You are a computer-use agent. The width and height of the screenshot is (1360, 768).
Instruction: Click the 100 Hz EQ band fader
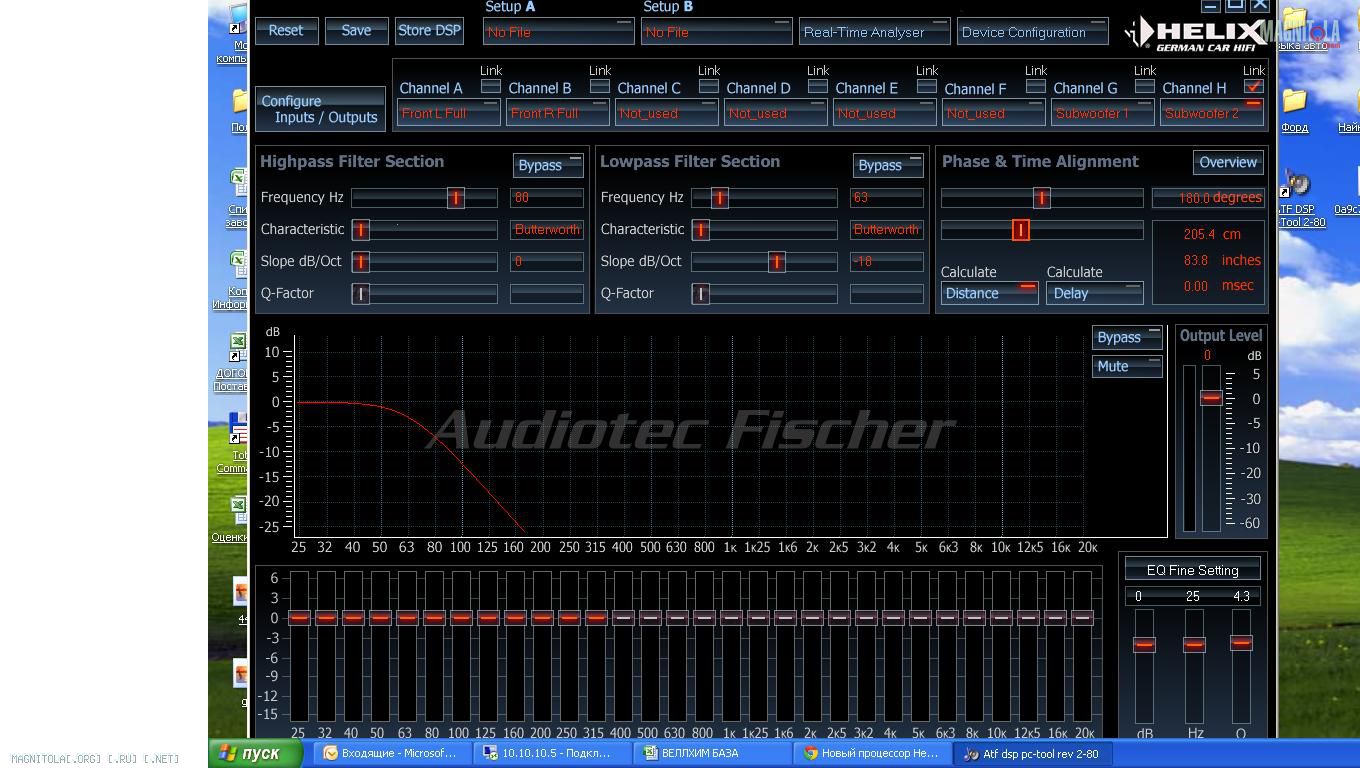click(461, 617)
